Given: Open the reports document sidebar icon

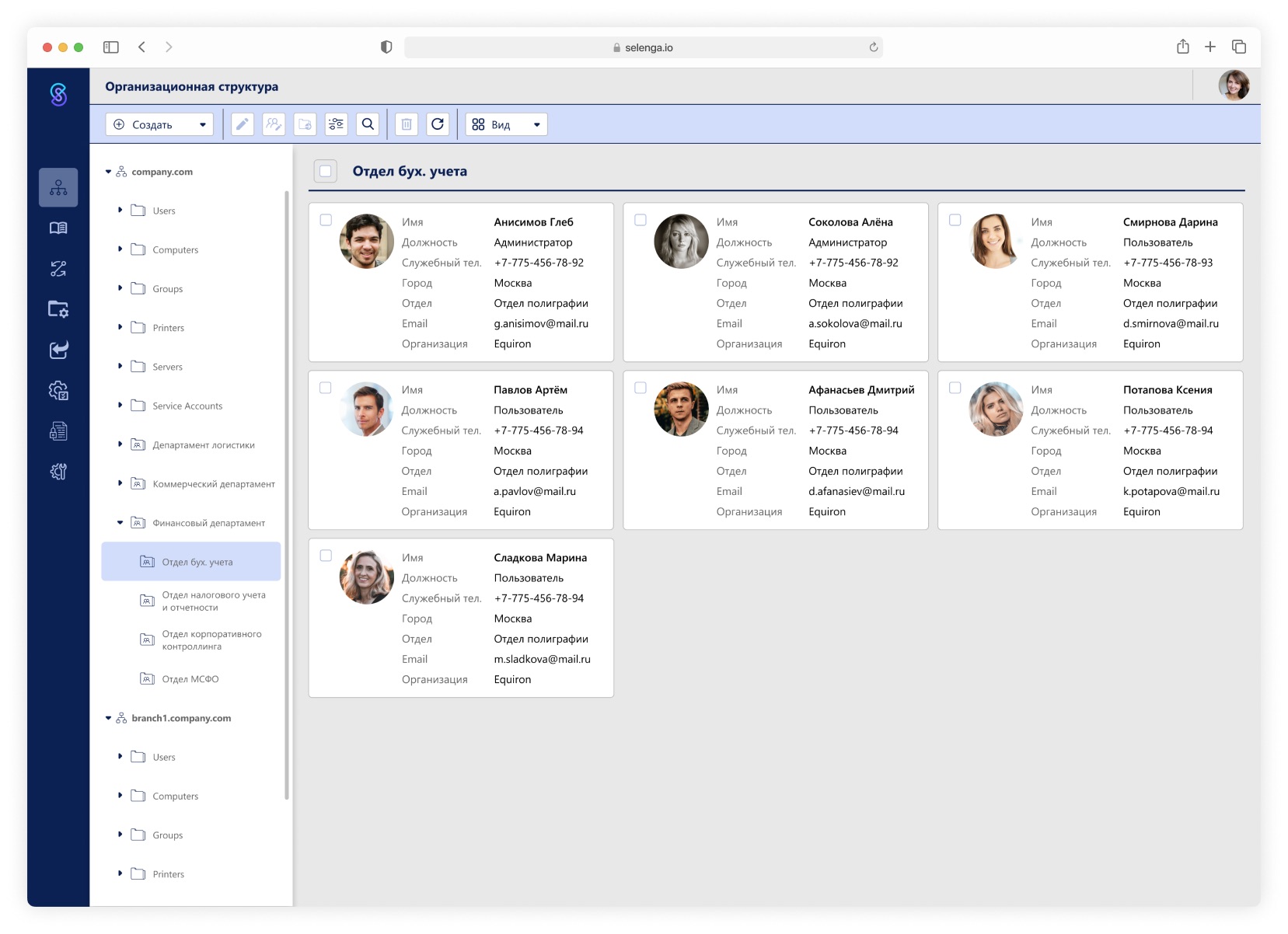Looking at the screenshot, I should tap(58, 430).
